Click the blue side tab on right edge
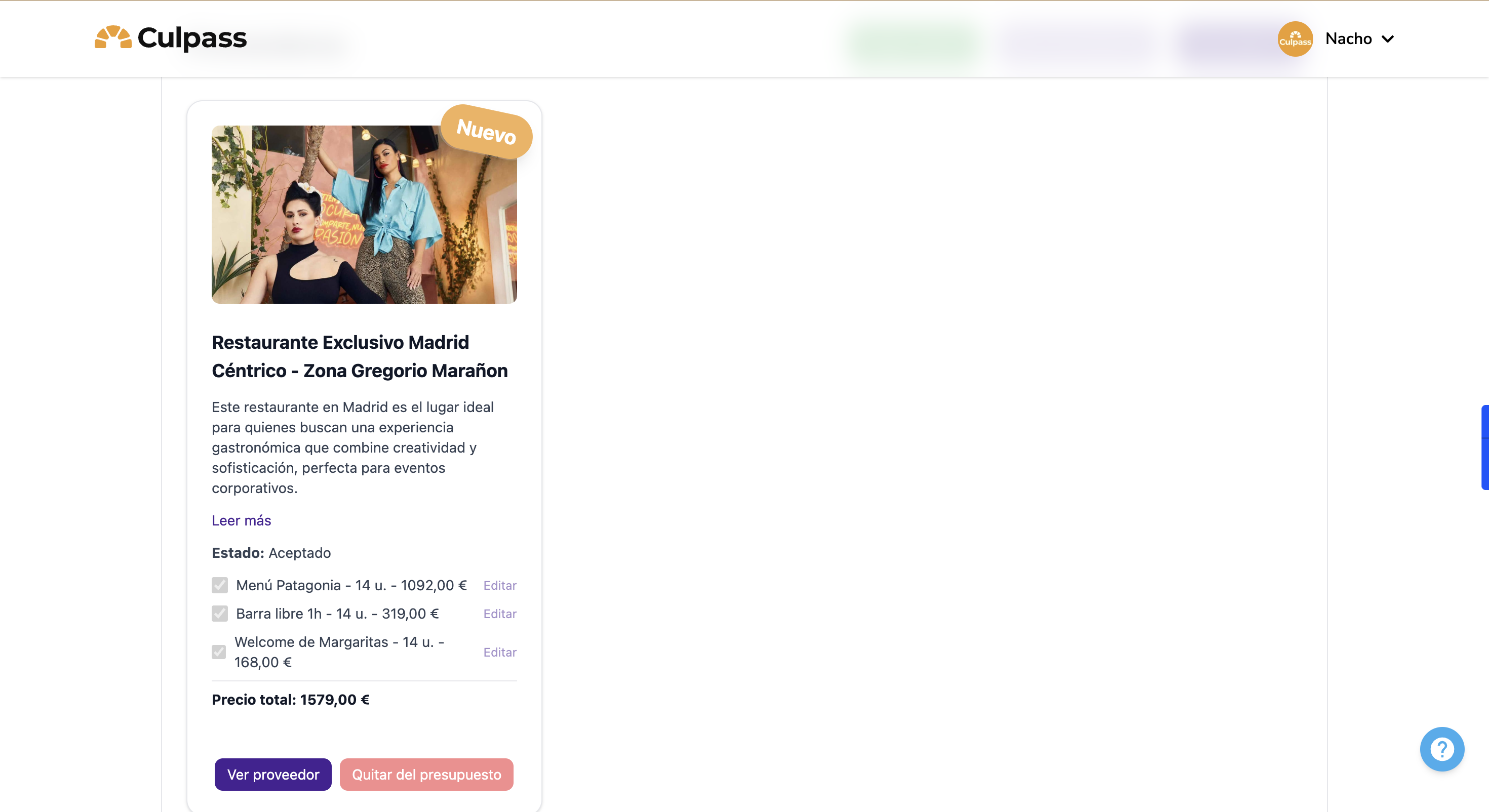 click(x=1484, y=446)
